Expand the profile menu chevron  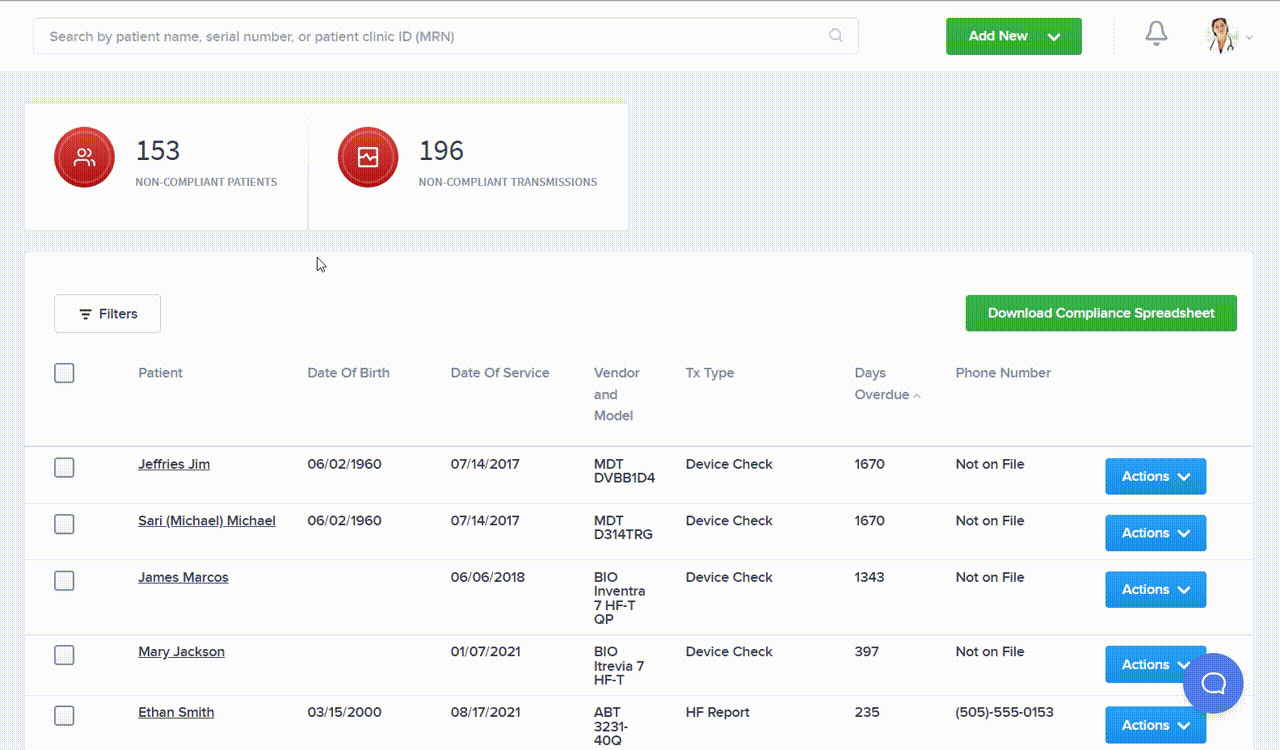pyautogui.click(x=1248, y=38)
